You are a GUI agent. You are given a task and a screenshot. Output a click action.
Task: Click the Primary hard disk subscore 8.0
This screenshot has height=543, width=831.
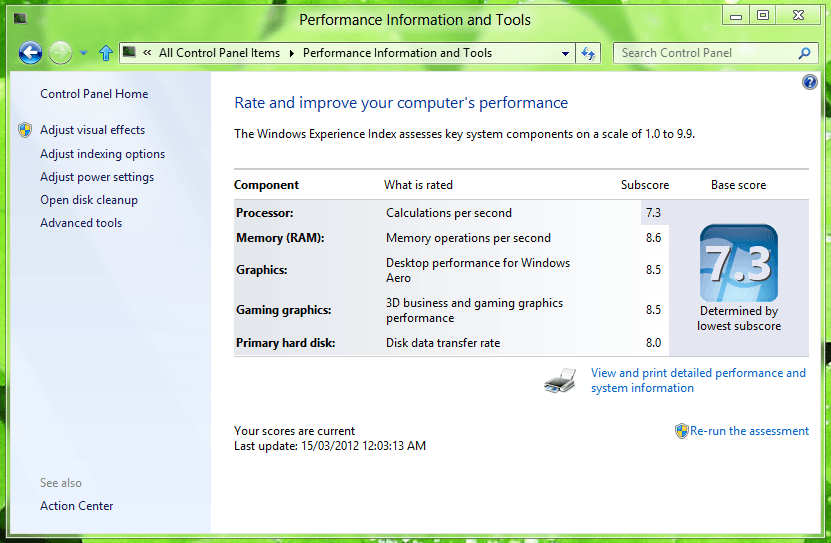(x=653, y=343)
